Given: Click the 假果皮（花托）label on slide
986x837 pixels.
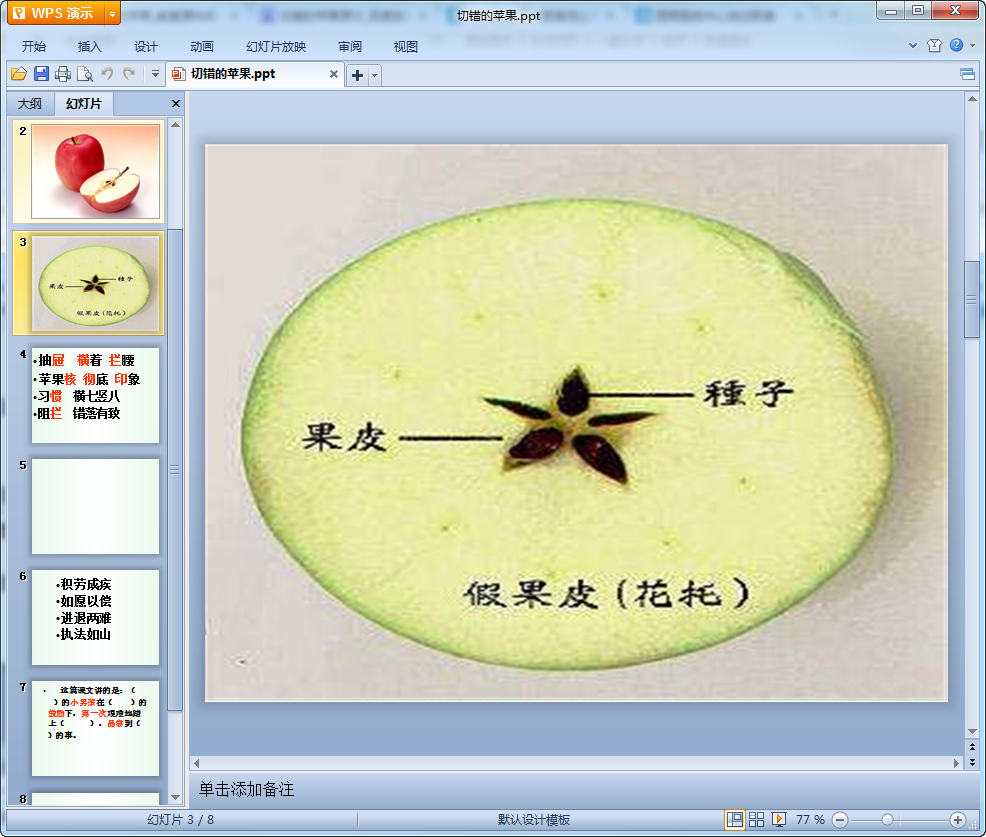Looking at the screenshot, I should click(607, 594).
